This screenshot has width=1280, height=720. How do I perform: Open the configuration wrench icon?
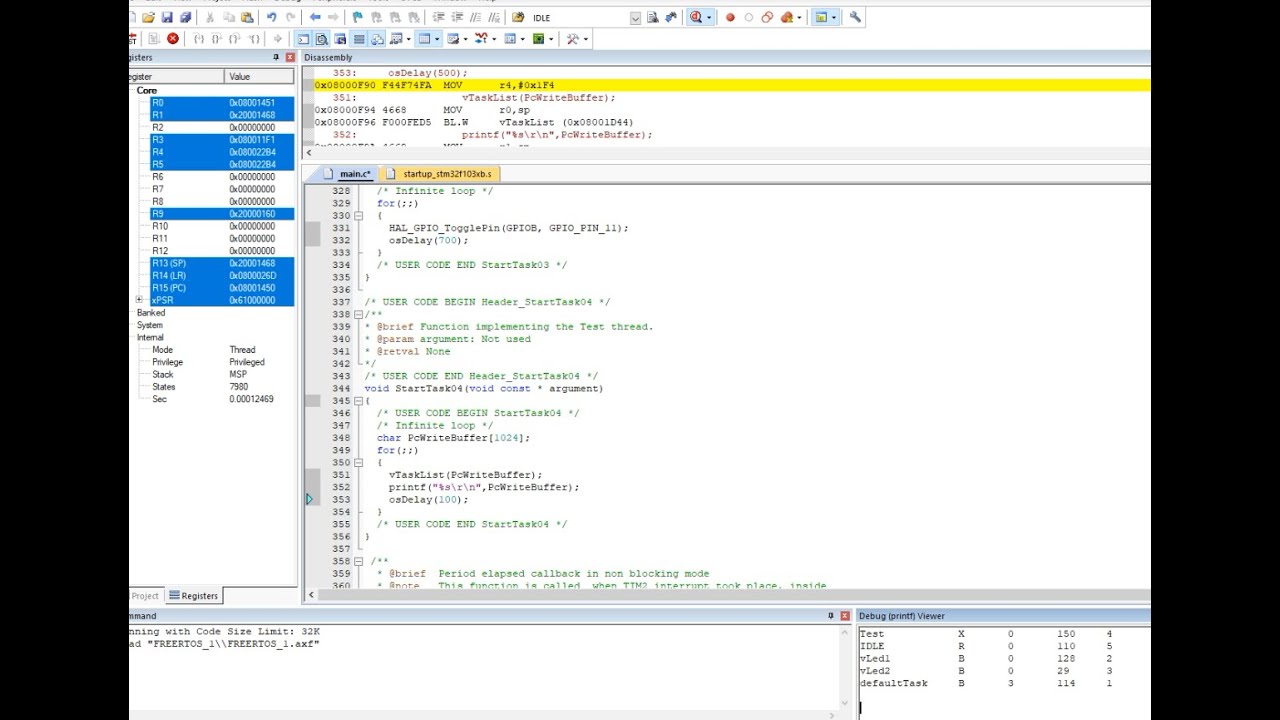[855, 17]
